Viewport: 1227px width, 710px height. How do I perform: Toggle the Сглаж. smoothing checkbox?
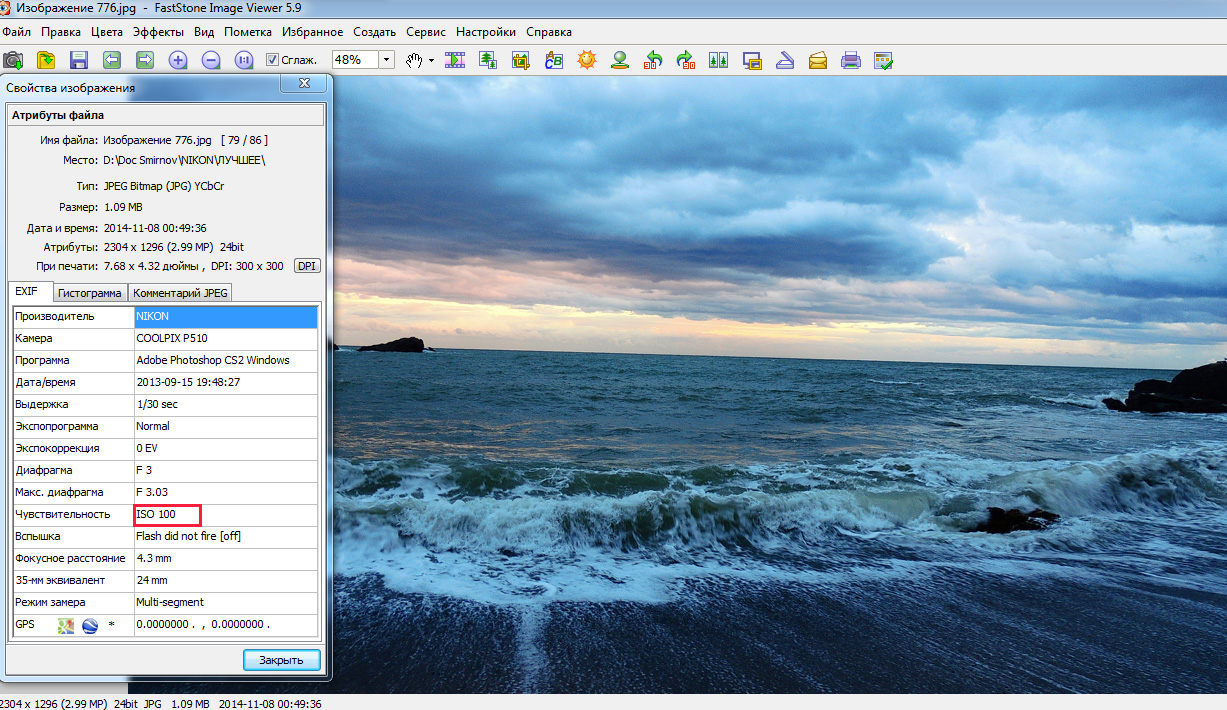[x=272, y=60]
